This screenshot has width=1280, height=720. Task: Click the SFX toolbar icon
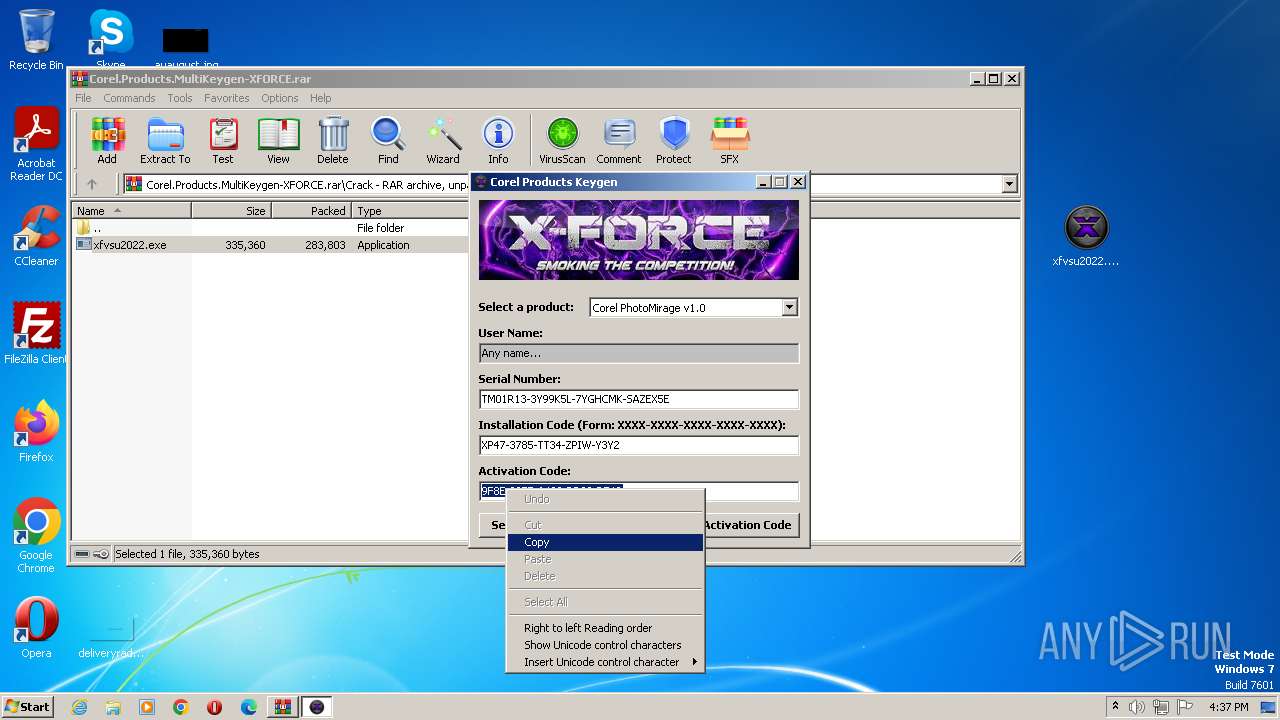tap(730, 140)
